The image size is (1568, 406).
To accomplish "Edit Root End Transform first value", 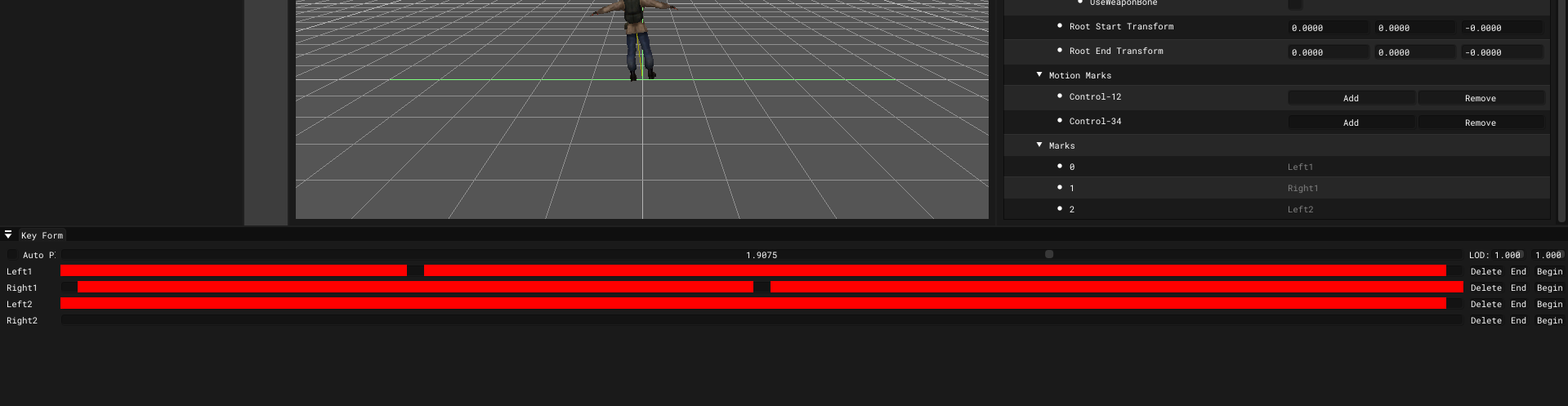I will [1328, 52].
